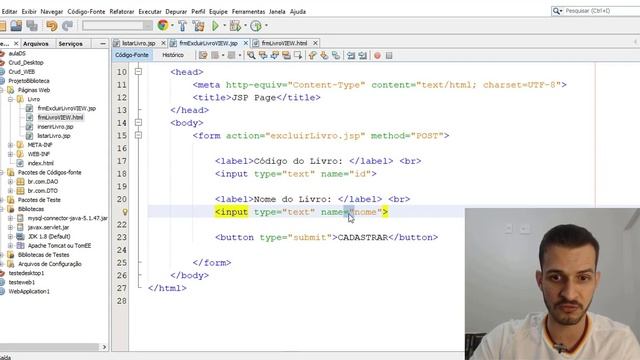The width and height of the screenshot is (640, 360).
Task: Start macro recording with red circle
Action: coord(378,56)
